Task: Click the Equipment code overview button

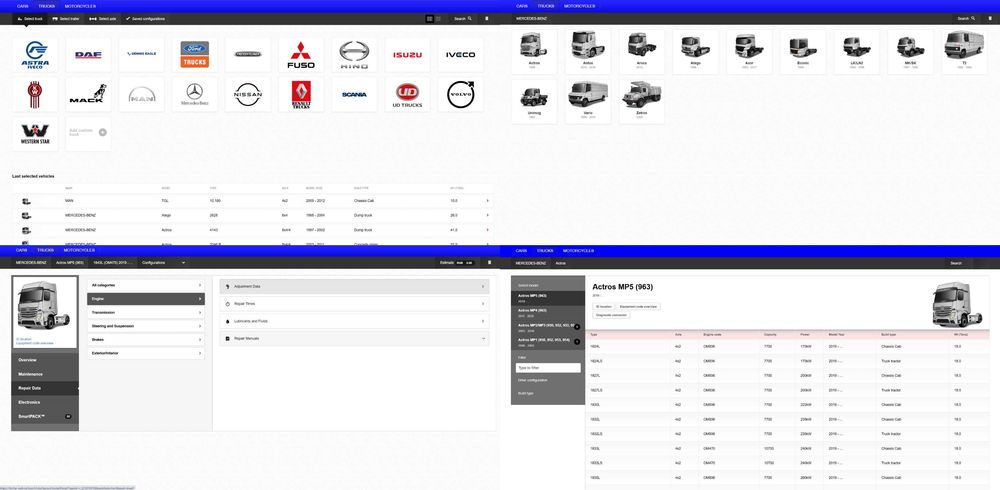Action: click(x=638, y=307)
